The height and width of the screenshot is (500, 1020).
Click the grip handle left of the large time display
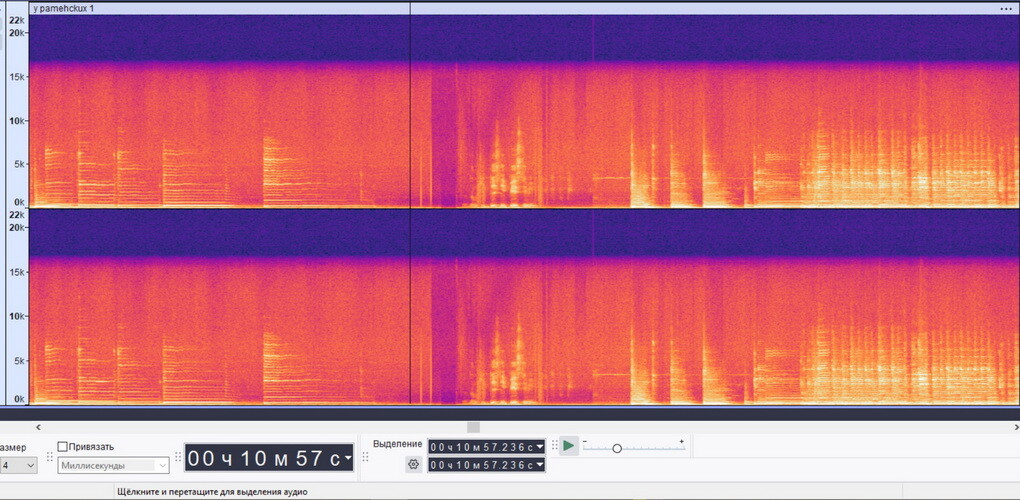pos(179,457)
